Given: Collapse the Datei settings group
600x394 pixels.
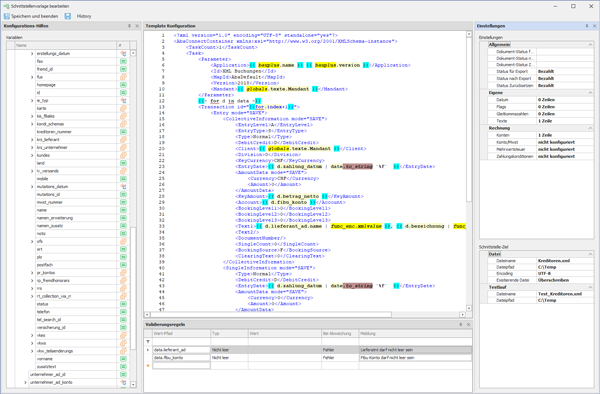Looking at the screenshot, I should [x=590, y=254].
